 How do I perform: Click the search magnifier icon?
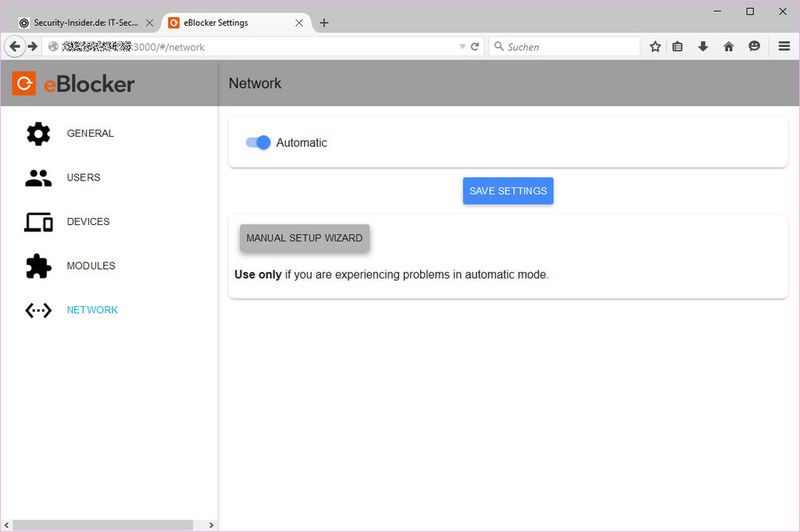point(498,46)
